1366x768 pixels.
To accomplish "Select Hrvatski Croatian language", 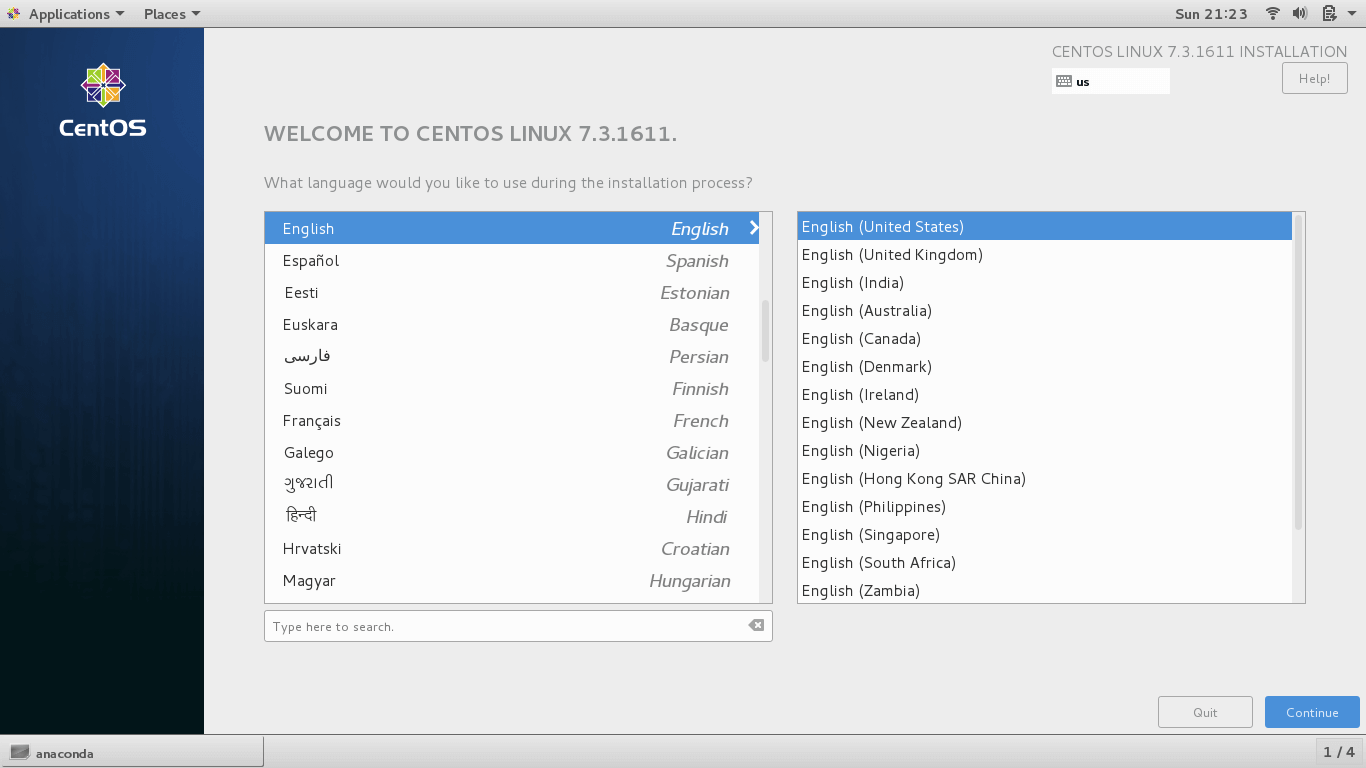I will [512, 548].
